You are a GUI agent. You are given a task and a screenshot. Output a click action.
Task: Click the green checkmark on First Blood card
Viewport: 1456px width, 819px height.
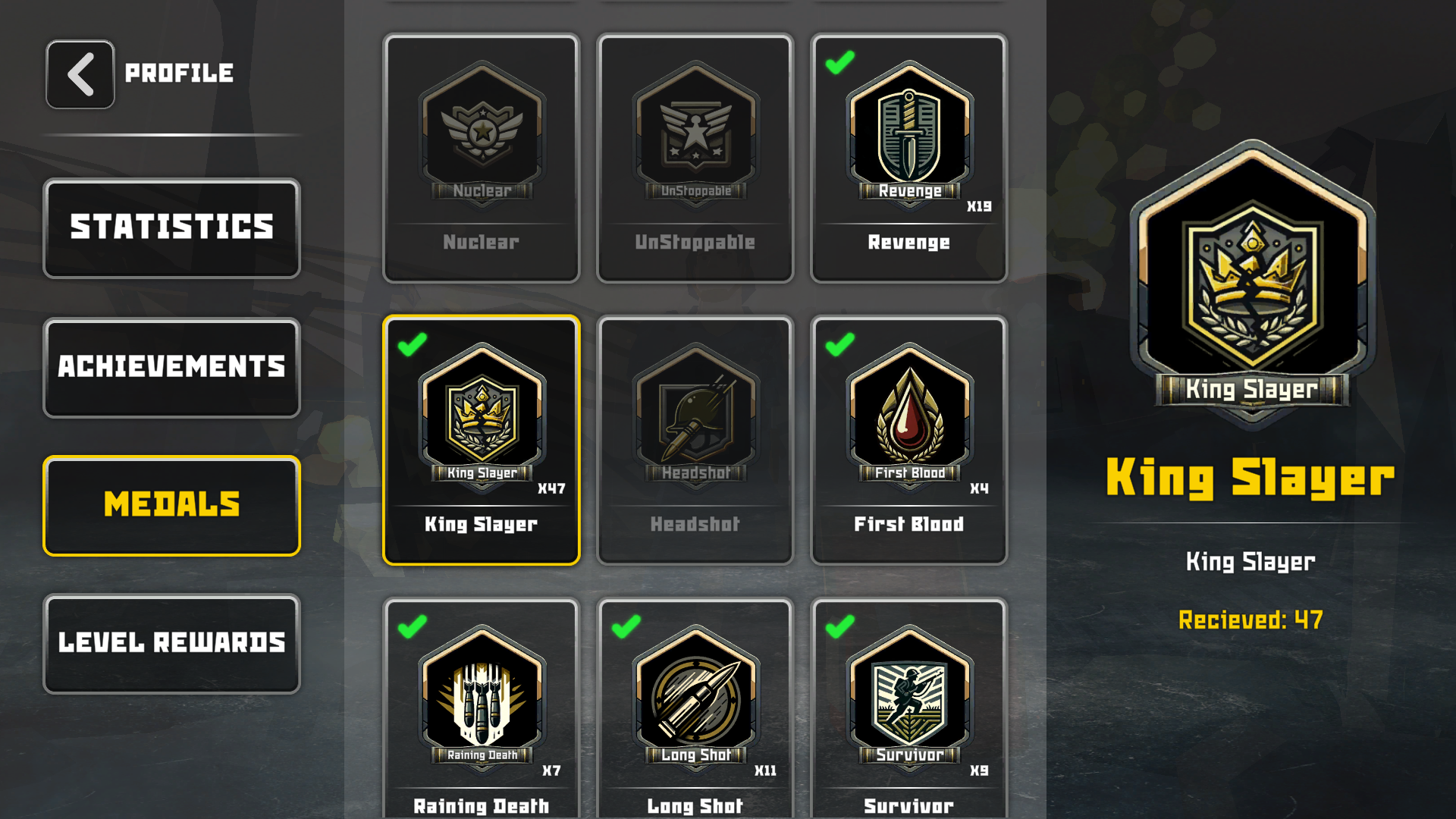coord(840,344)
